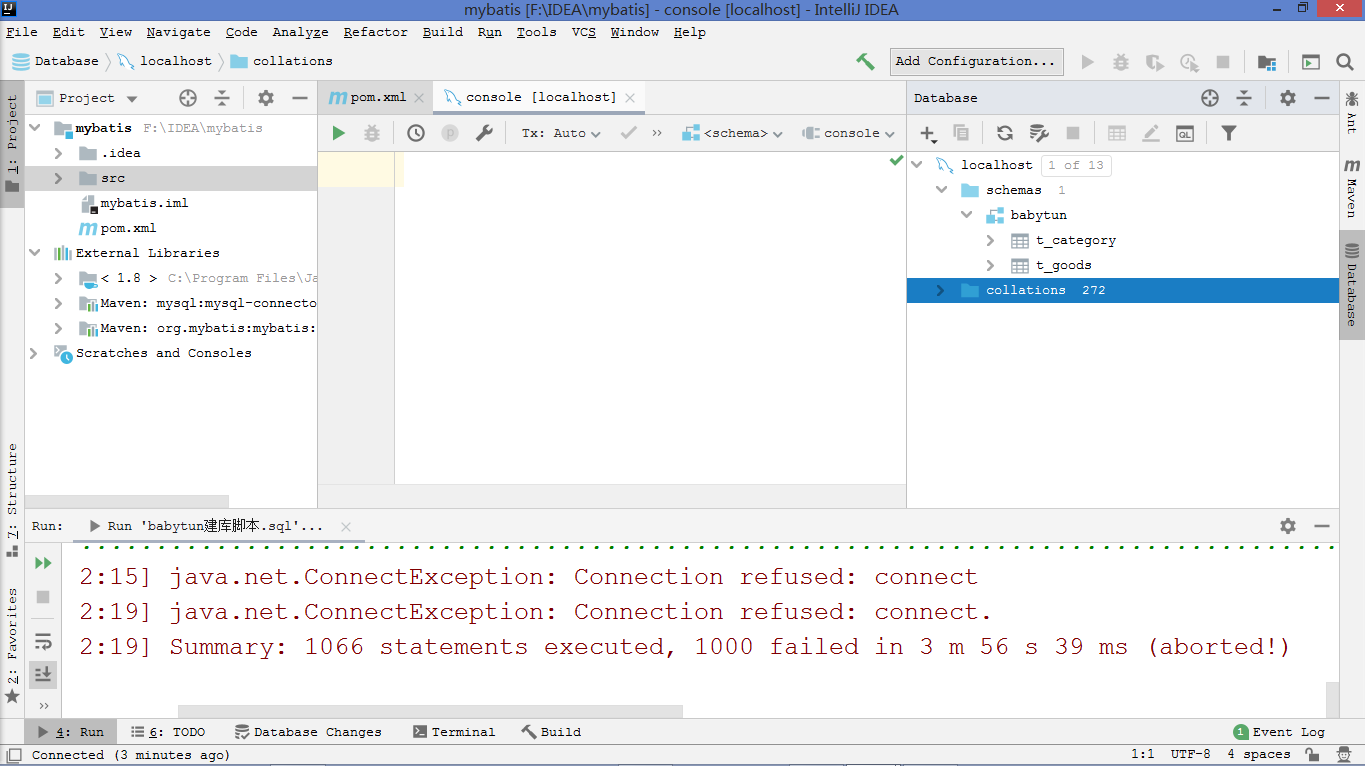The width and height of the screenshot is (1365, 766).
Task: Click the rerun double-arrow icon in Run panel
Action: (43, 563)
